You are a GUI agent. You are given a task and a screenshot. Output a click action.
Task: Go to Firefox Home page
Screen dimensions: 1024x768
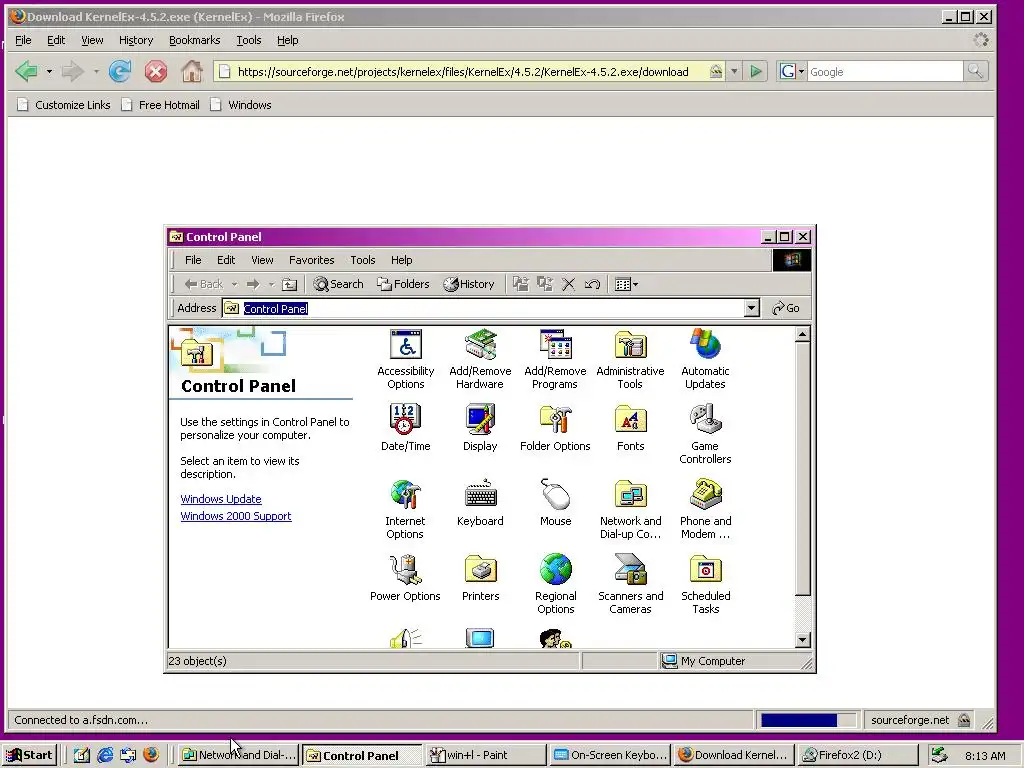click(x=191, y=71)
